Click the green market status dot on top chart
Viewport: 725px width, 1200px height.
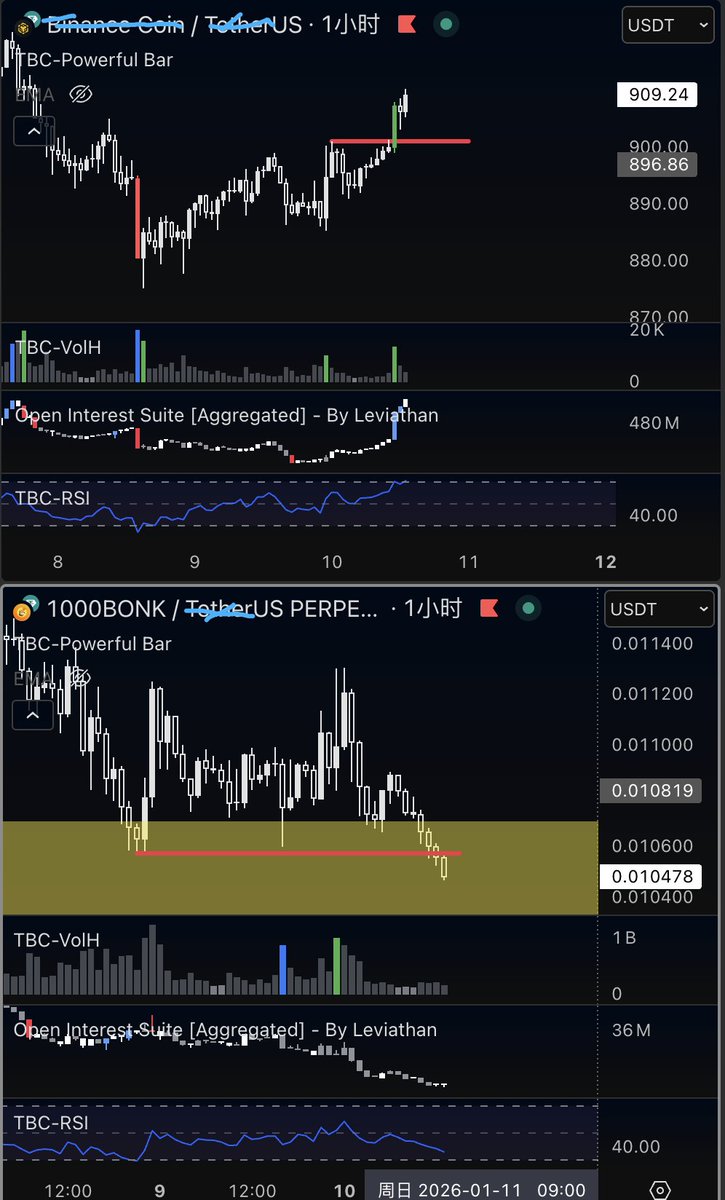(446, 24)
